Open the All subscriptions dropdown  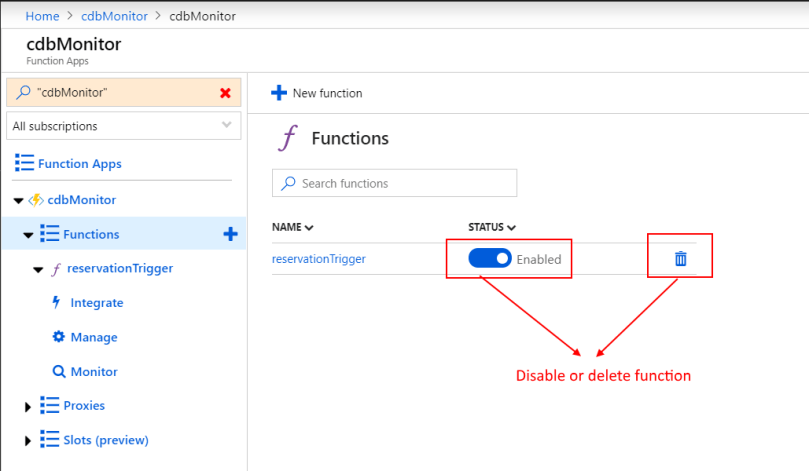(x=124, y=126)
